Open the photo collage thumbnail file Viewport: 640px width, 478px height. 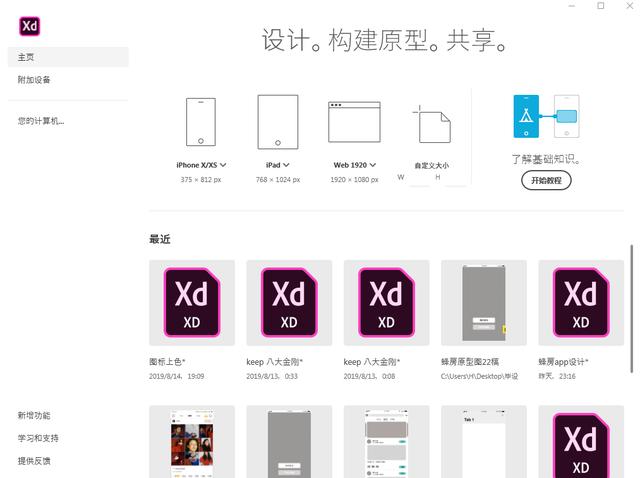point(192,442)
